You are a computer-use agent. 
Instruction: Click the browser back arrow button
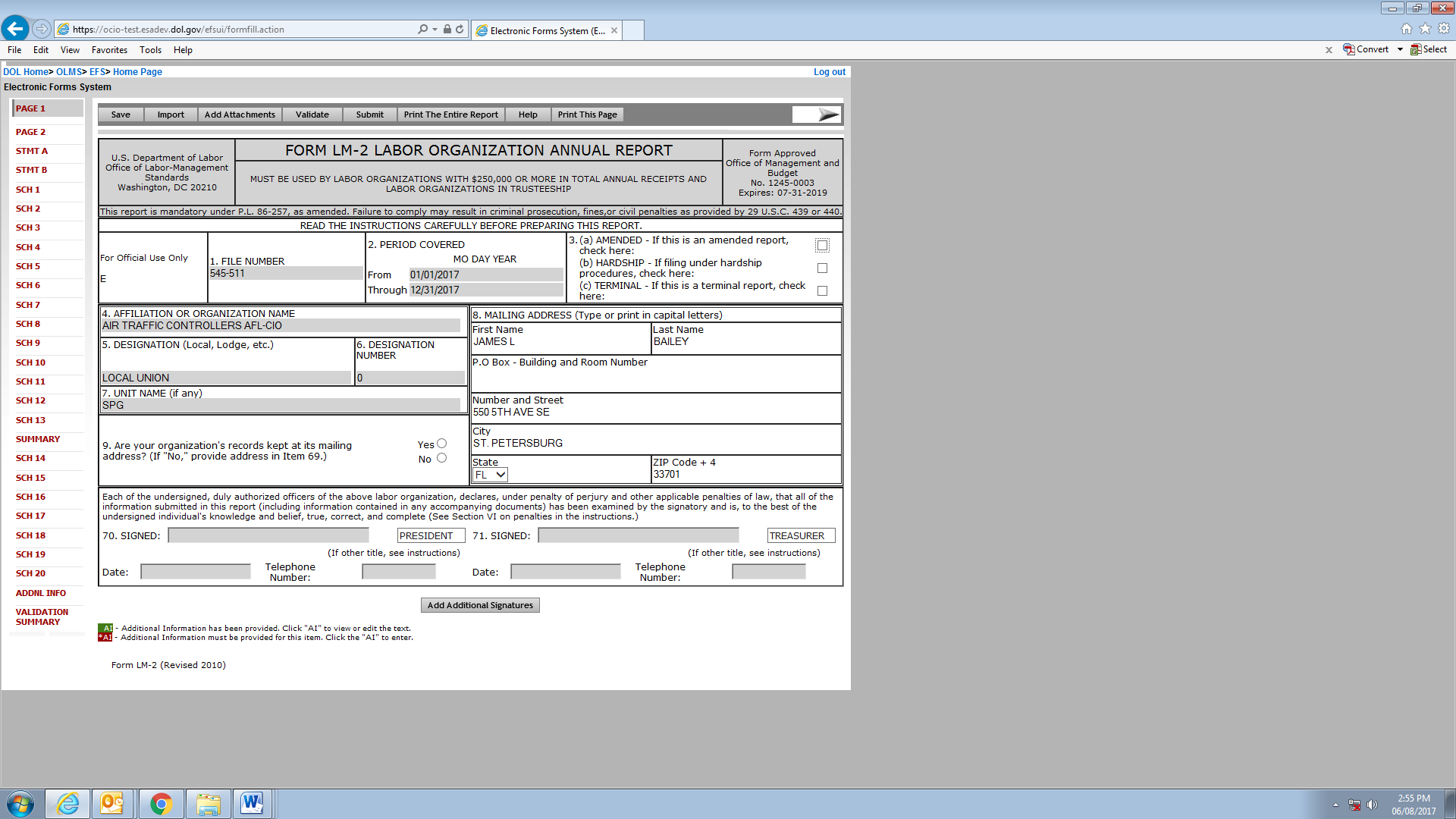pos(15,29)
